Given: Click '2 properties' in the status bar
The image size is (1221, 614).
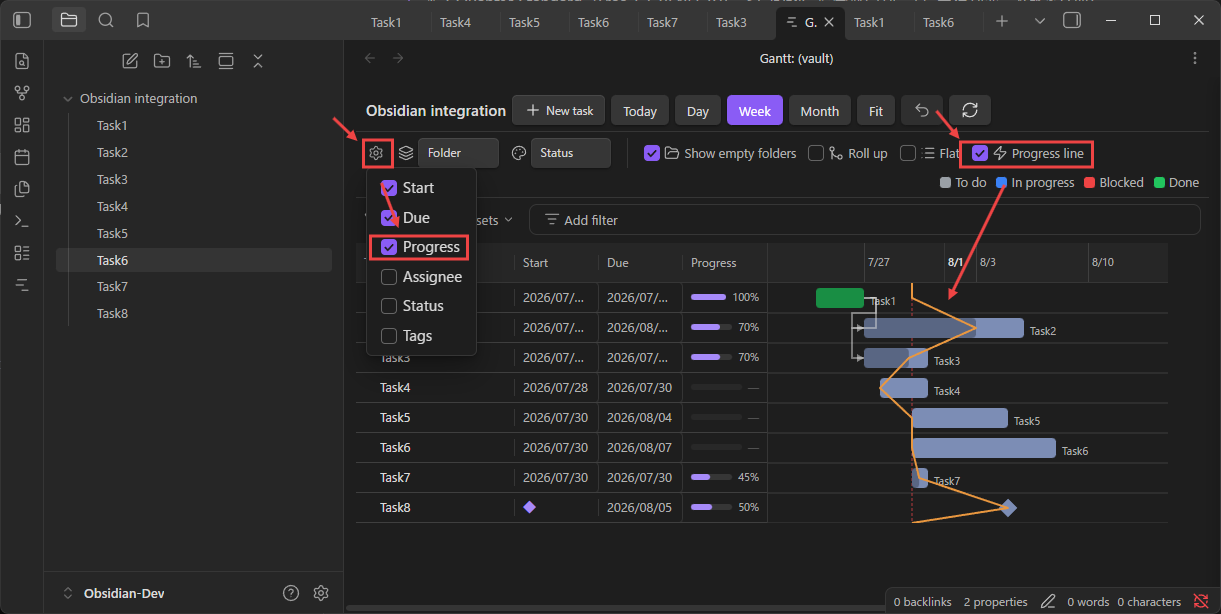Looking at the screenshot, I should (995, 602).
